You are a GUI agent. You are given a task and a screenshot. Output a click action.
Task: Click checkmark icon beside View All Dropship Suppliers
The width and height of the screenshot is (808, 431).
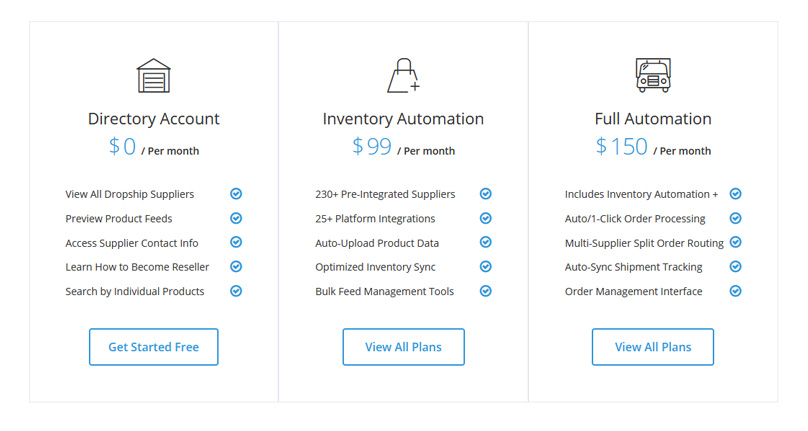tap(236, 194)
